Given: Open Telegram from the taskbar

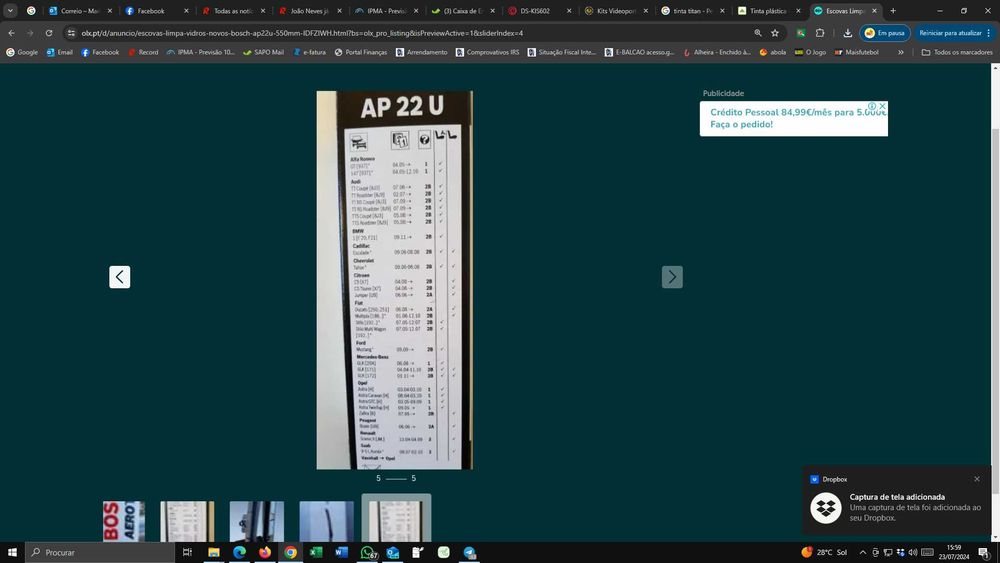Looking at the screenshot, I should coord(469,552).
